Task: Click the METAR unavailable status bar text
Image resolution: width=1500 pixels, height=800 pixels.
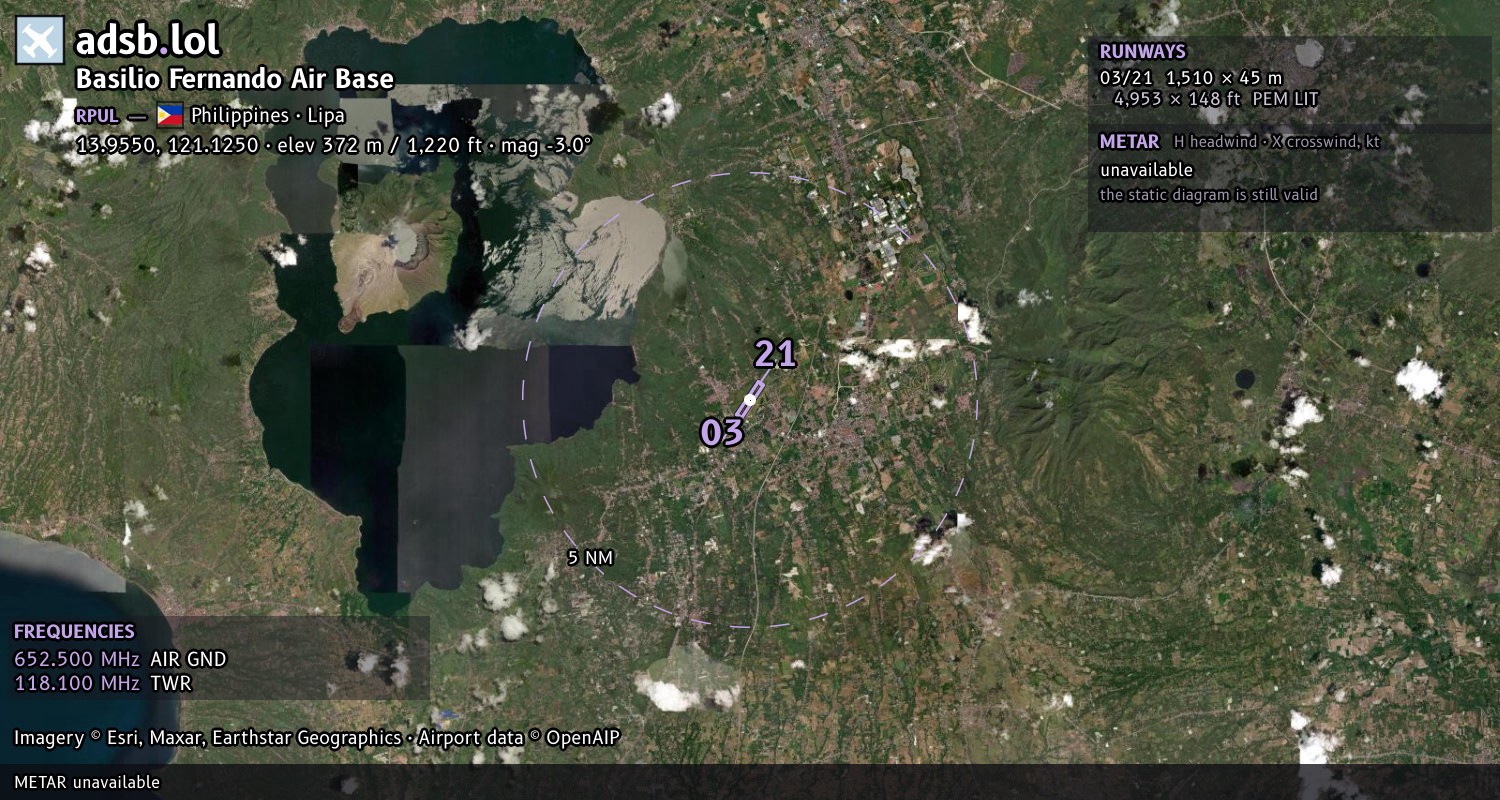Action: [x=87, y=782]
